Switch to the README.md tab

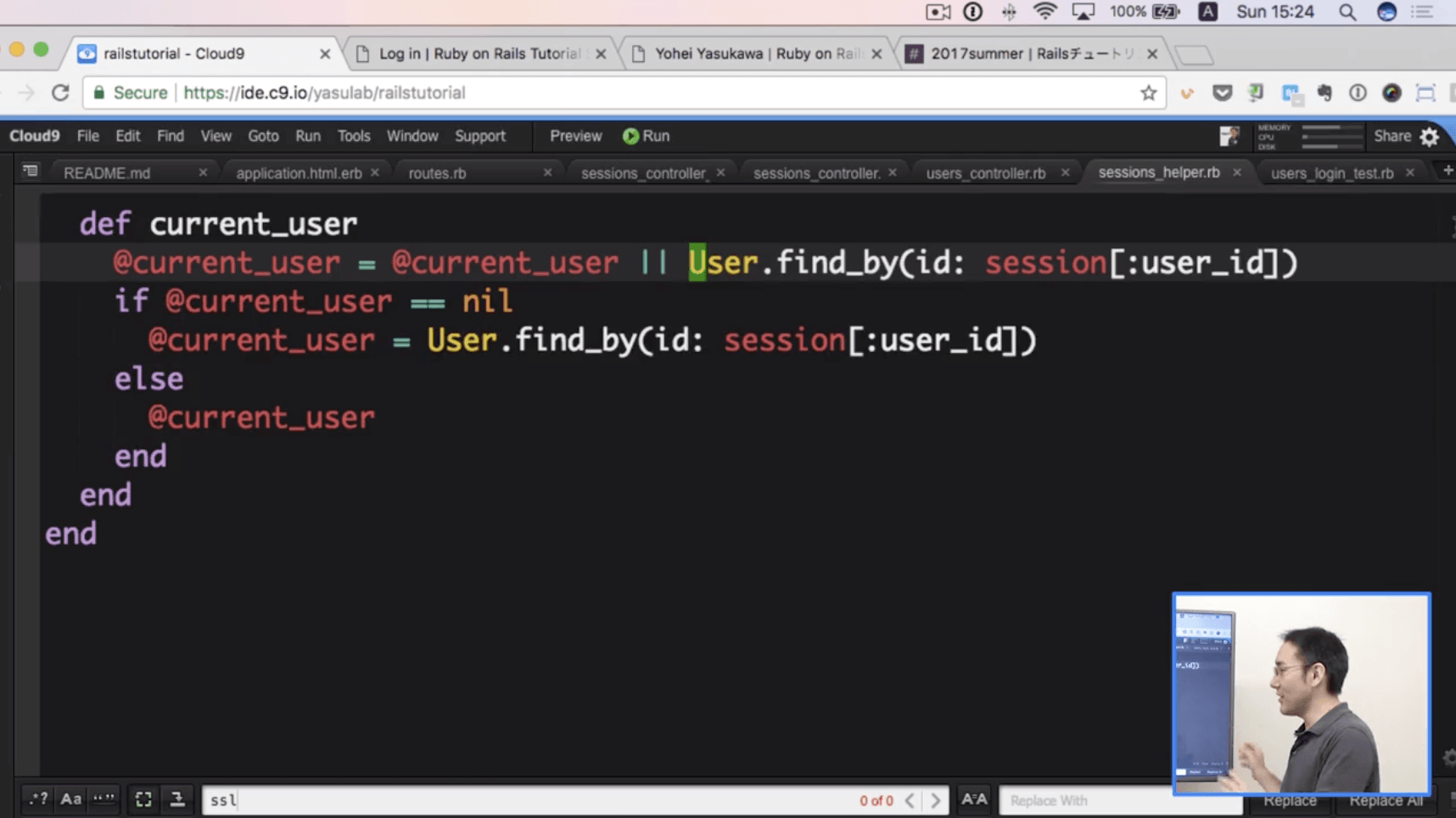[x=107, y=173]
